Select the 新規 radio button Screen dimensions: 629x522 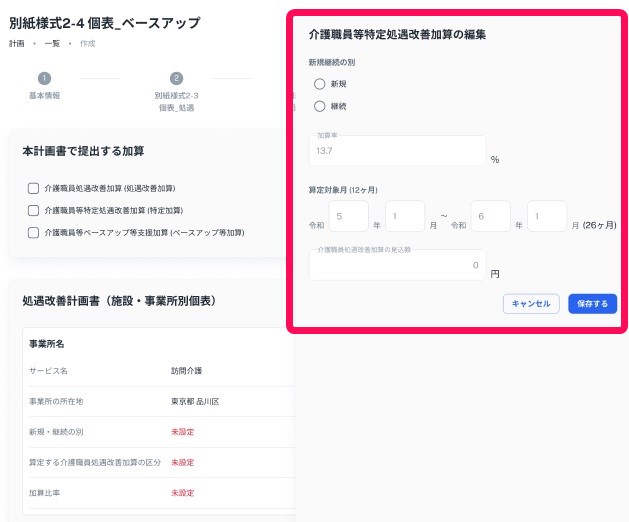[x=320, y=84]
